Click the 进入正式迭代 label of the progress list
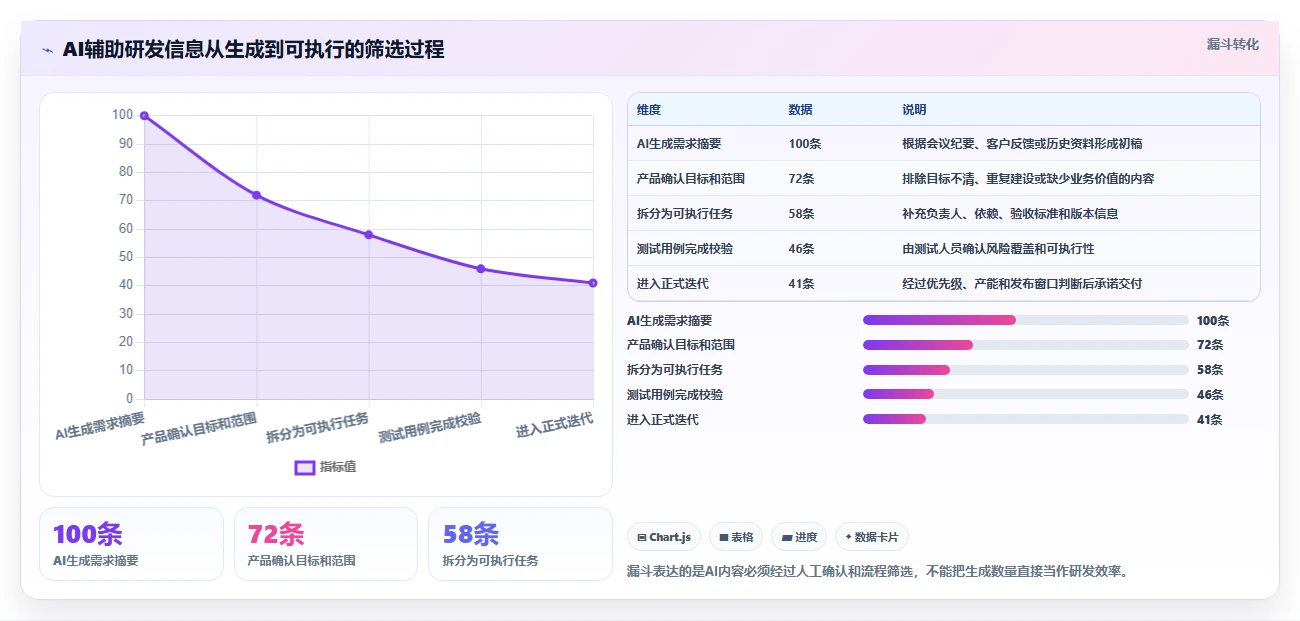 (x=663, y=419)
